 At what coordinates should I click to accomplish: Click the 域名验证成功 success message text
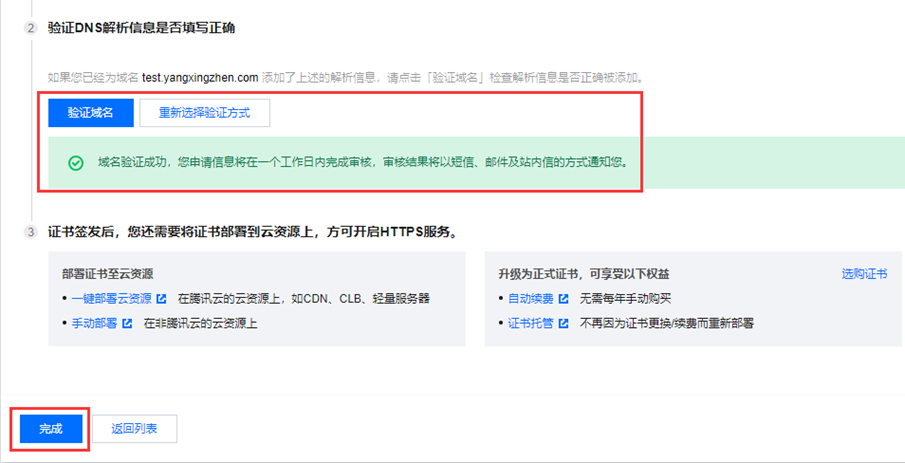point(363,162)
